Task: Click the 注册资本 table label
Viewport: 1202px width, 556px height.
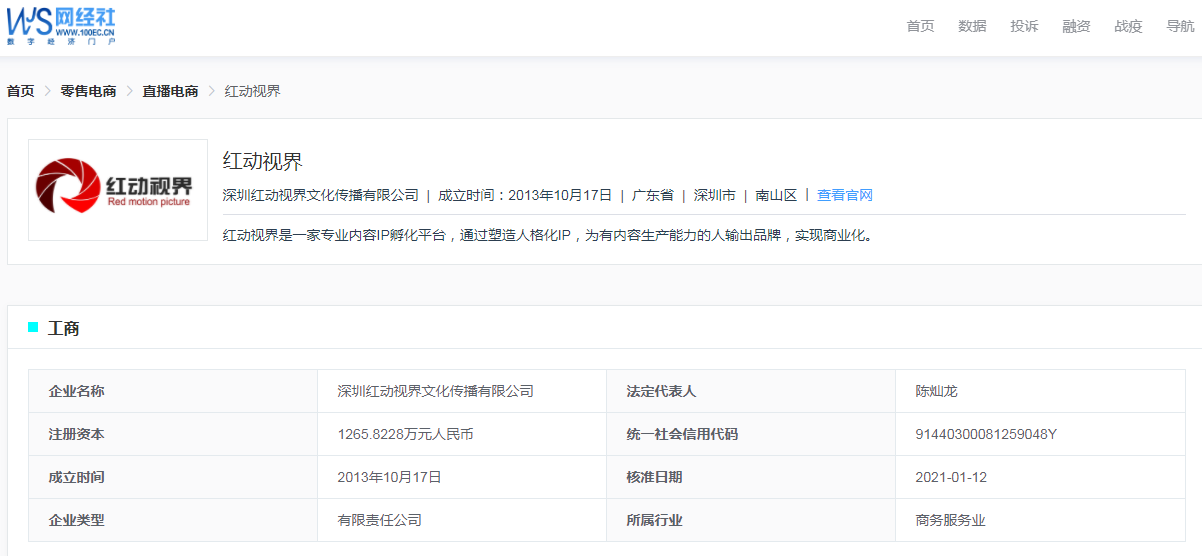Action: point(76,434)
